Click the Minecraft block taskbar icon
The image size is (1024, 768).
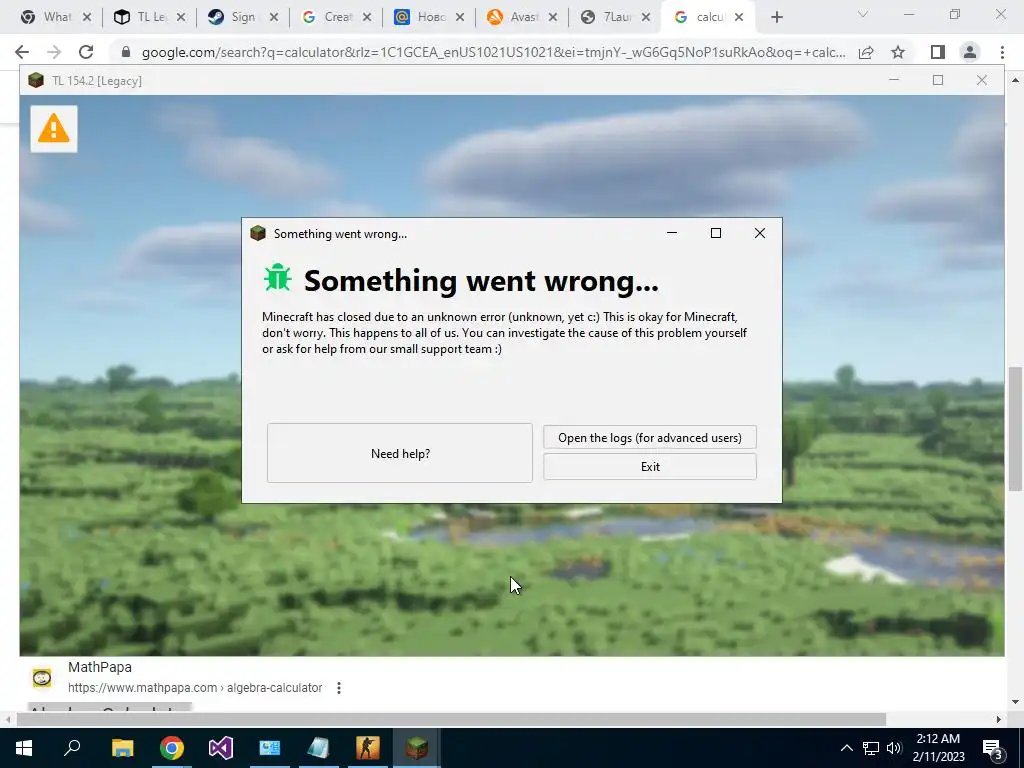point(417,748)
